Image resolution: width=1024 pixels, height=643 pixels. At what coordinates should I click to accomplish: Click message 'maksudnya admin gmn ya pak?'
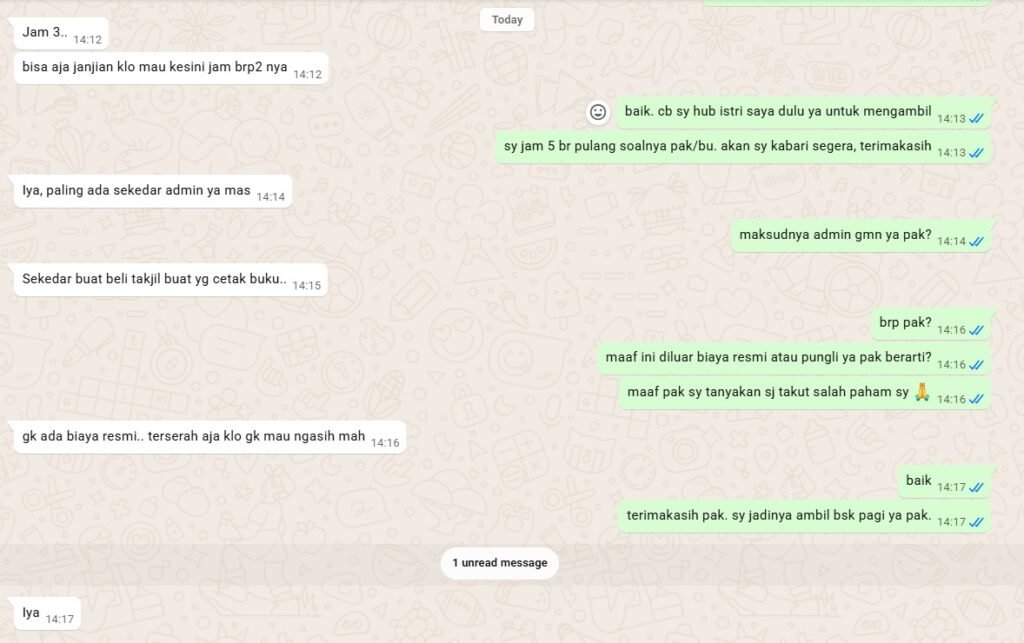(x=861, y=236)
